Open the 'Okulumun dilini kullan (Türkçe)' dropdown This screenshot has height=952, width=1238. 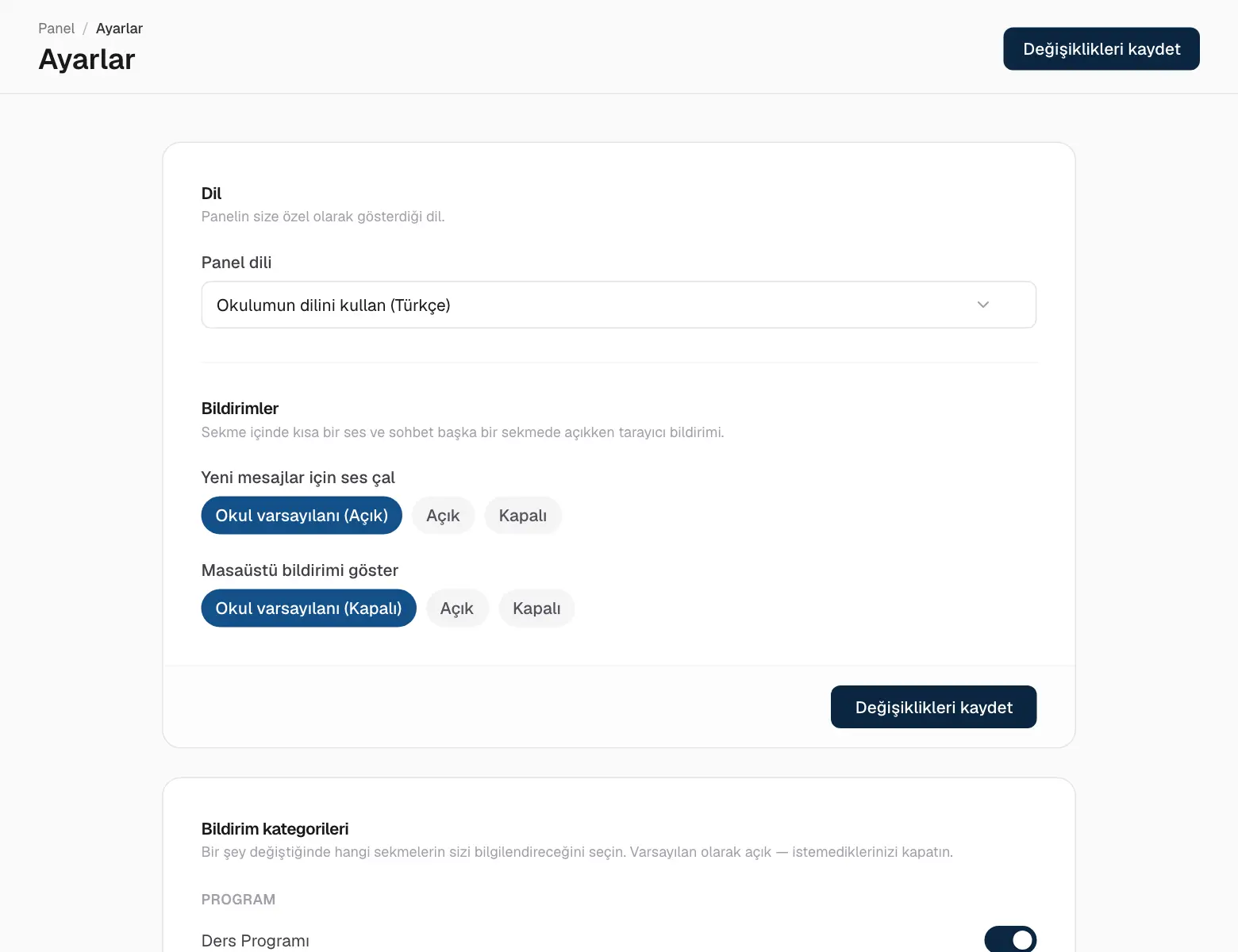point(618,305)
